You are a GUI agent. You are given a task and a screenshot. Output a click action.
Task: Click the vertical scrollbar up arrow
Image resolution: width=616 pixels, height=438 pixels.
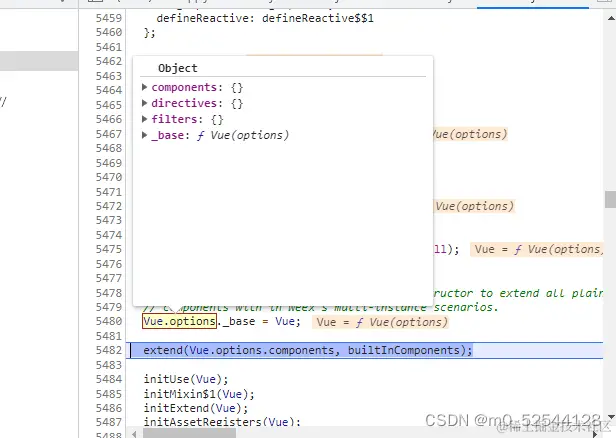point(611,18)
